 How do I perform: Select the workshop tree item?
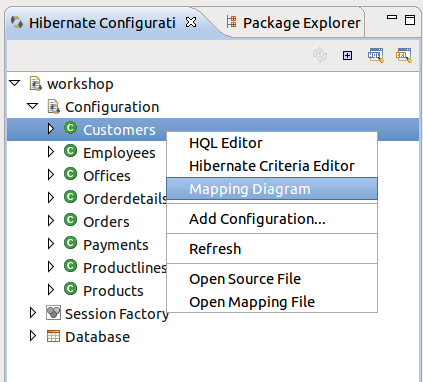(80, 84)
